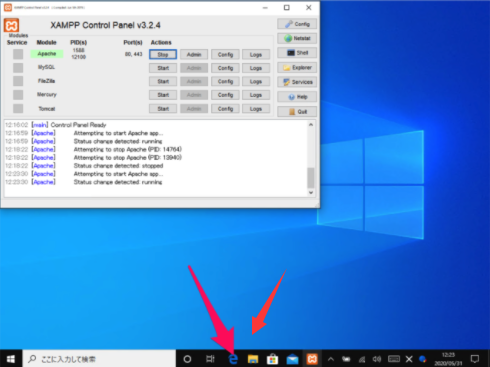Open Cortana from the taskbar
Image resolution: width=490 pixels, height=367 pixels.
[x=187, y=359]
